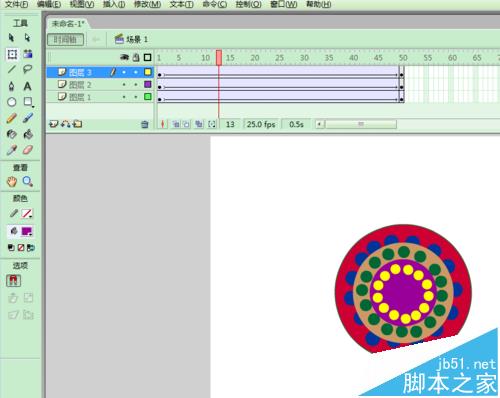
Task: Select the Eyedropper tool
Action: point(12,150)
